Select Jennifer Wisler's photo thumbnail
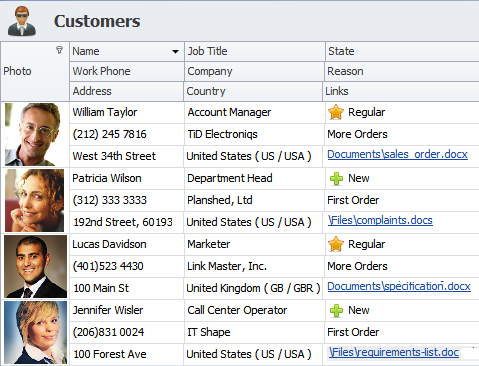479x366 pixels. (35, 332)
